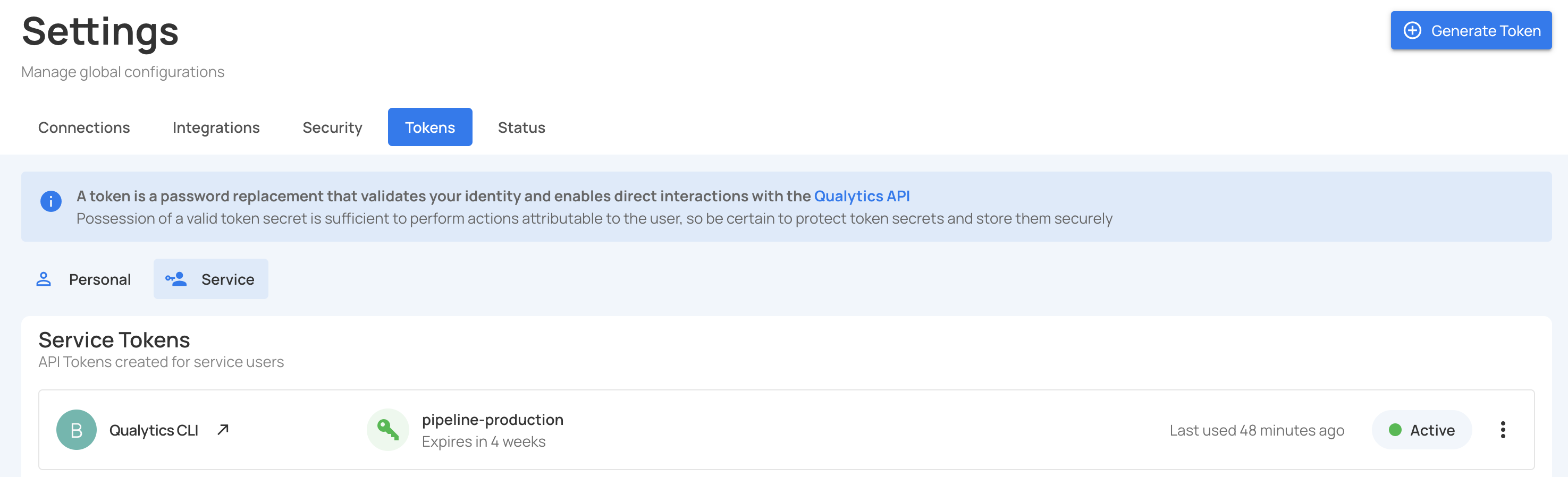The width and height of the screenshot is (1568, 477).
Task: Click the pipeline-production token name
Action: point(493,419)
